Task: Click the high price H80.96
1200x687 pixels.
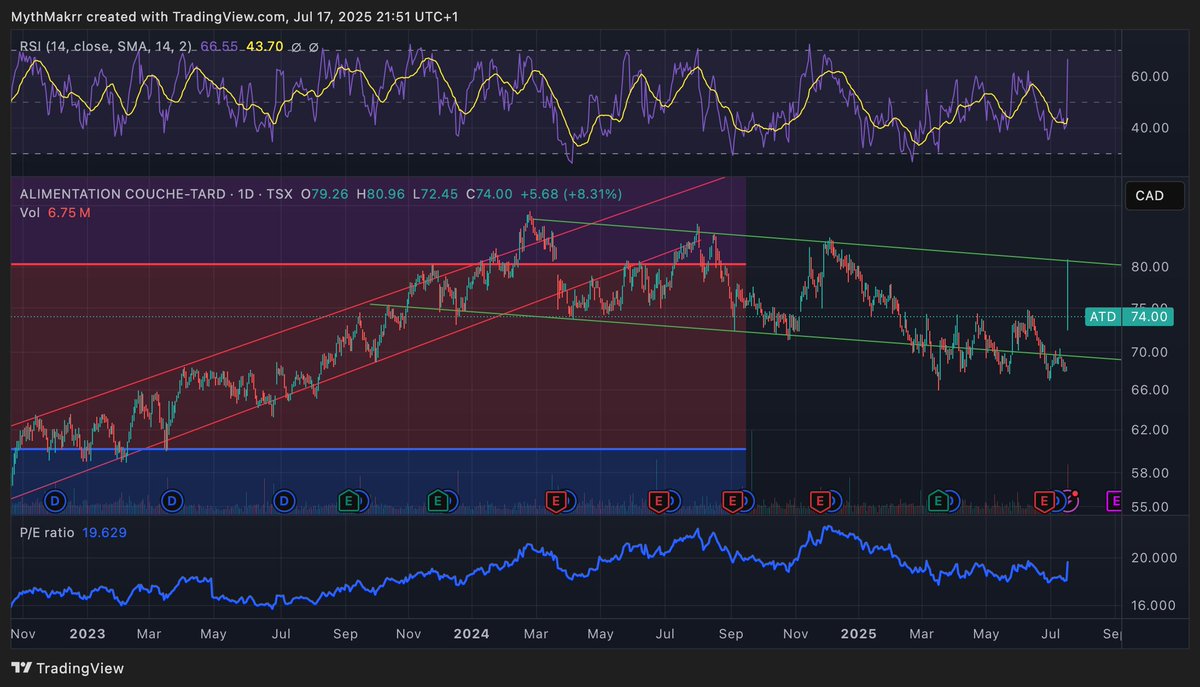Action: 381,194
